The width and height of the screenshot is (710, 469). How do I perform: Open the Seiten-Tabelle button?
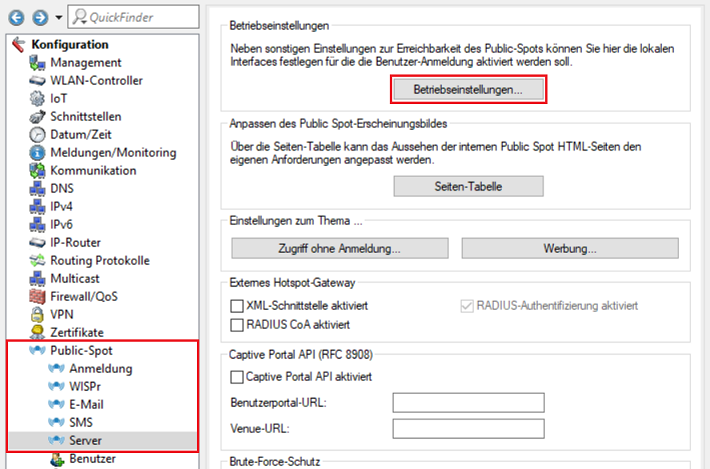[x=468, y=187]
